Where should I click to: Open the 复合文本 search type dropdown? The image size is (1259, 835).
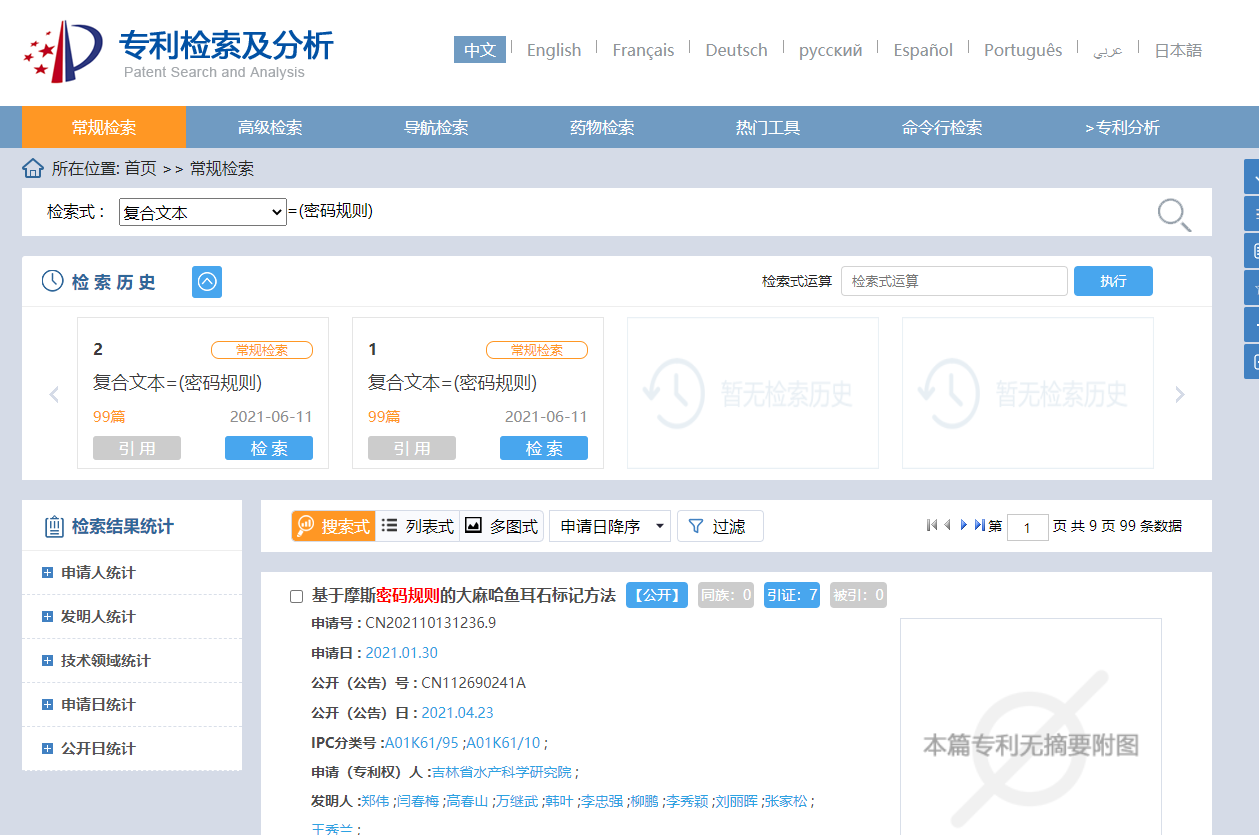pyautogui.click(x=202, y=213)
